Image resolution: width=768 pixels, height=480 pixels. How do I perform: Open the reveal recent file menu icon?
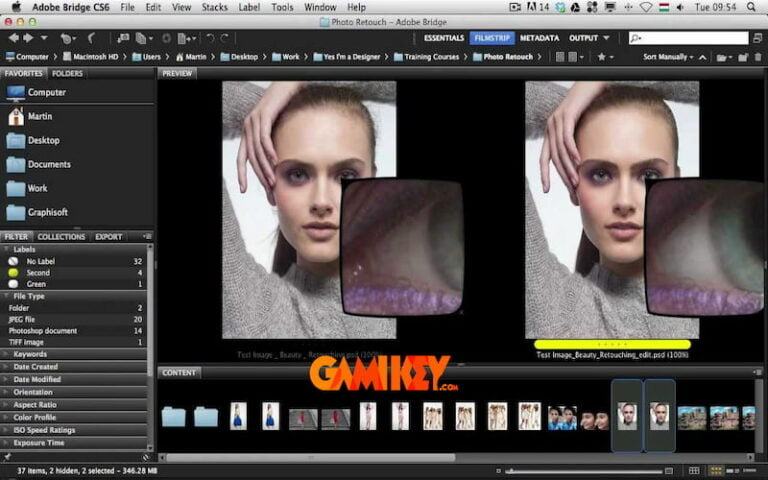coord(68,38)
